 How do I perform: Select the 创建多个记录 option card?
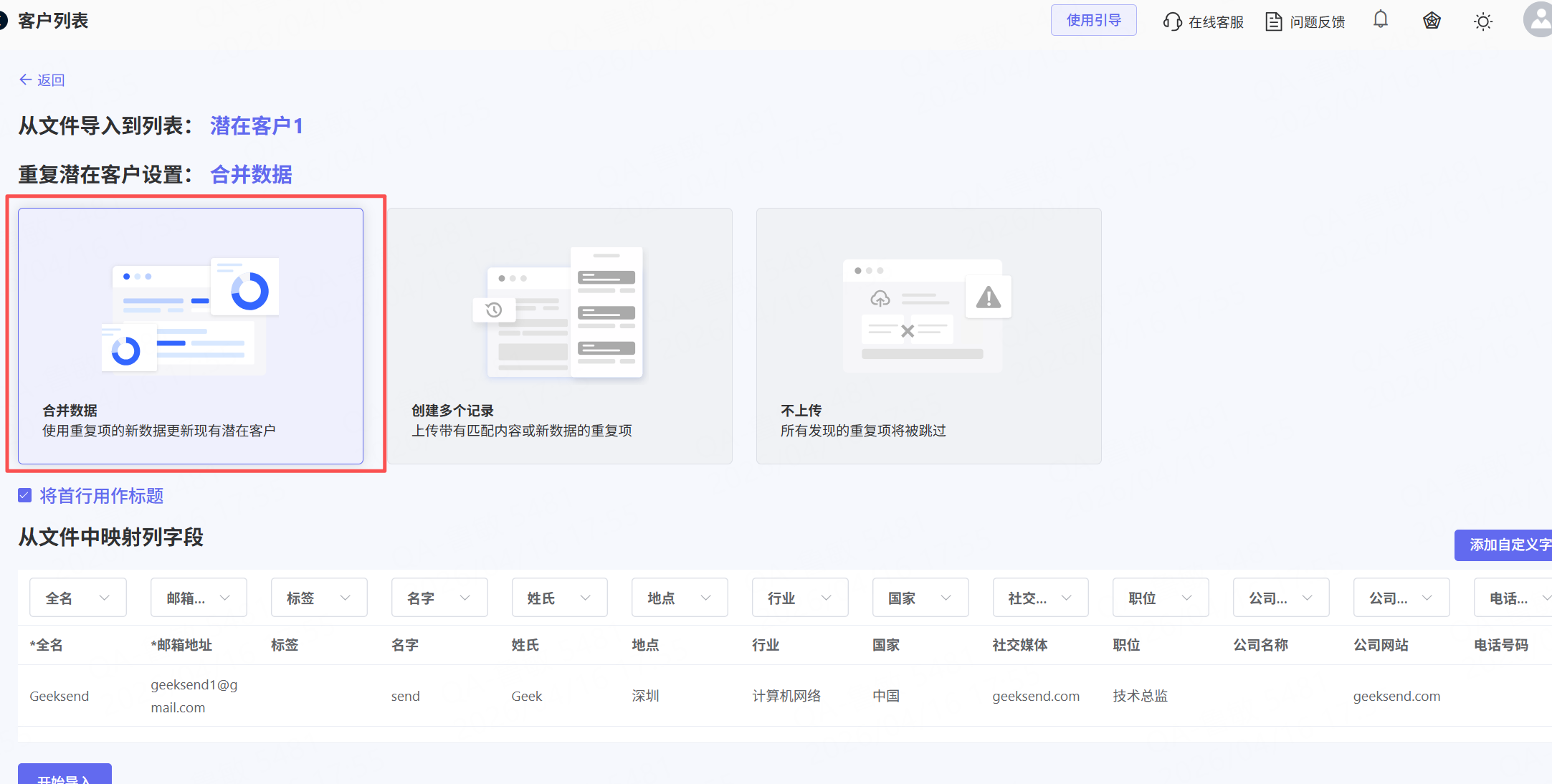click(558, 337)
